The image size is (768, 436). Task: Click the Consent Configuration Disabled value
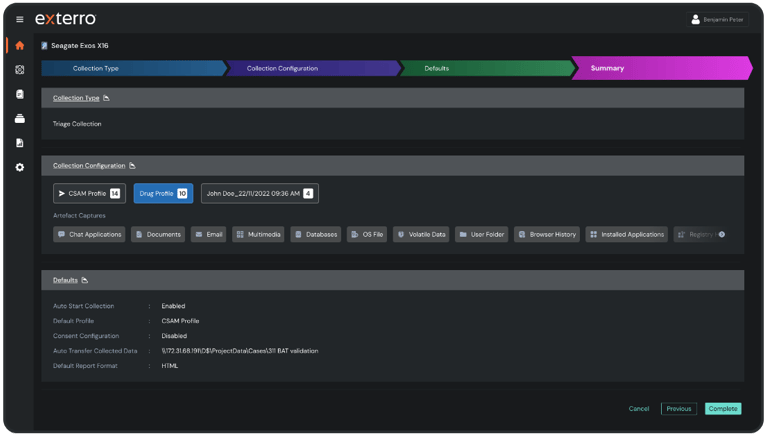tap(174, 336)
